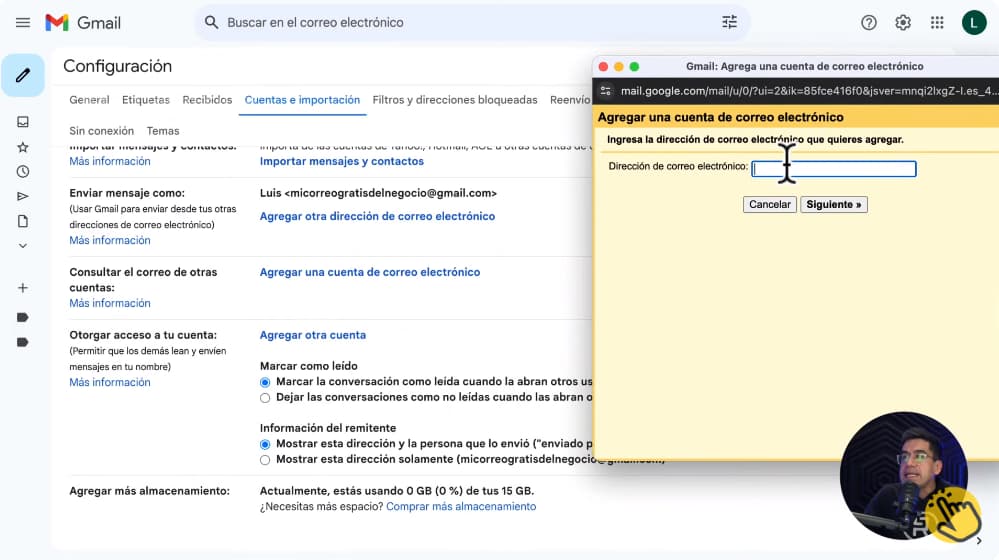999x560 pixels.
Task: Show side panel arrow at bottom right
Action: click(x=979, y=541)
